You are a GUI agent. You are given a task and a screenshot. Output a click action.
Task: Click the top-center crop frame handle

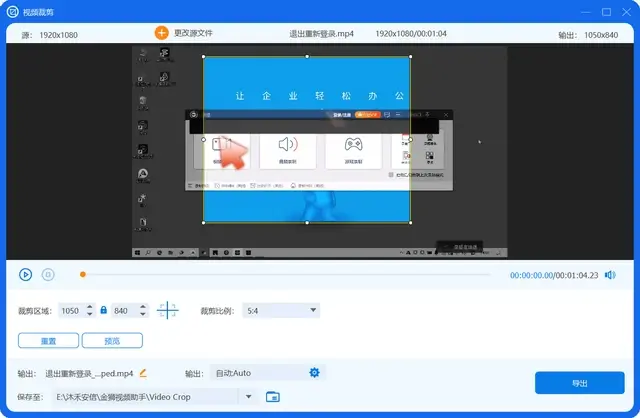(307, 56)
